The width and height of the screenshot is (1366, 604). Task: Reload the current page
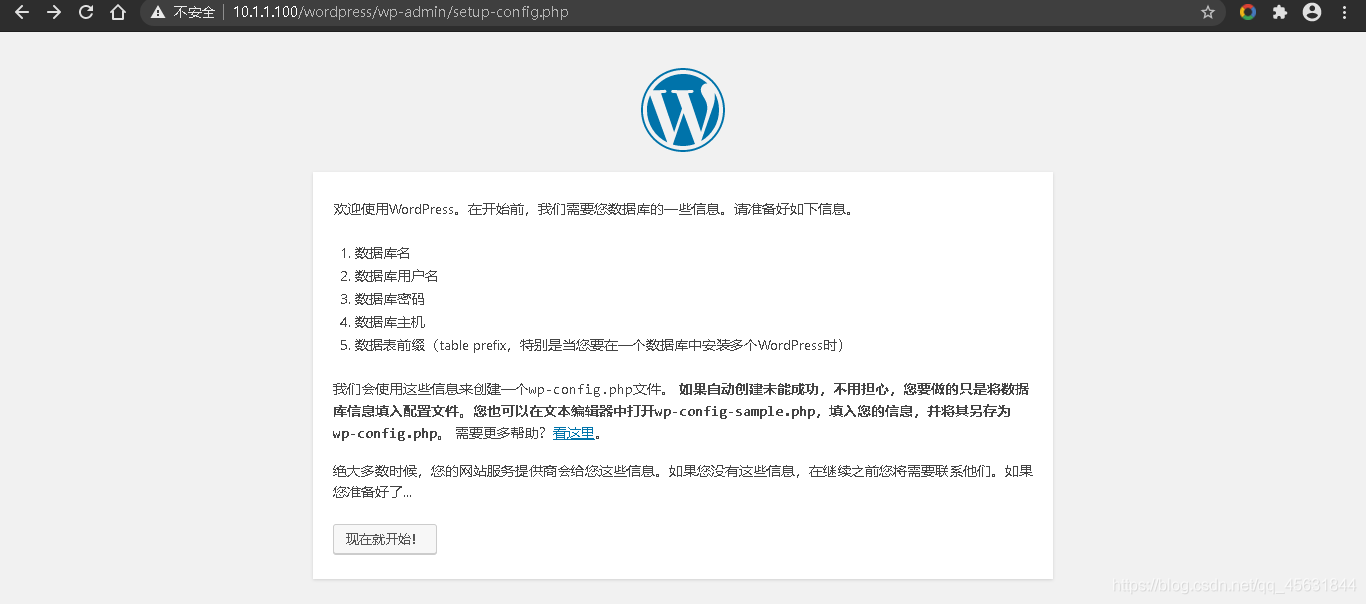click(86, 12)
